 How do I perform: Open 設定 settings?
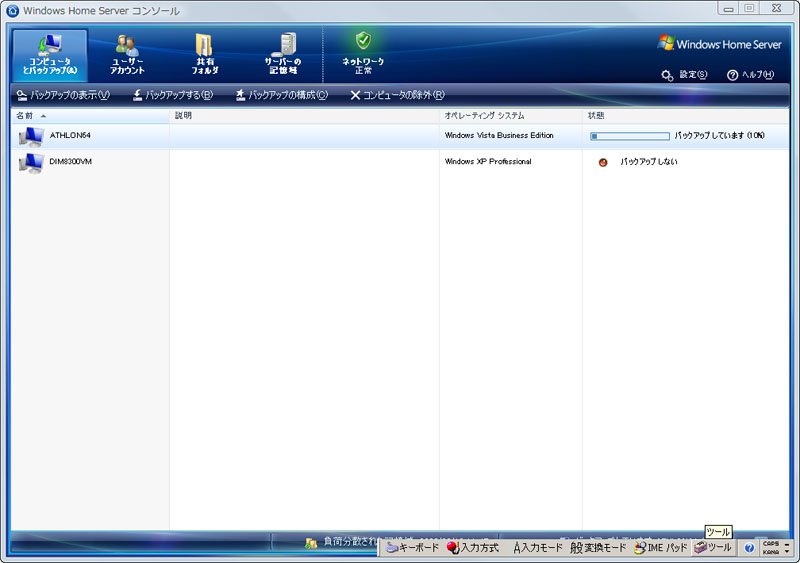pyautogui.click(x=684, y=75)
